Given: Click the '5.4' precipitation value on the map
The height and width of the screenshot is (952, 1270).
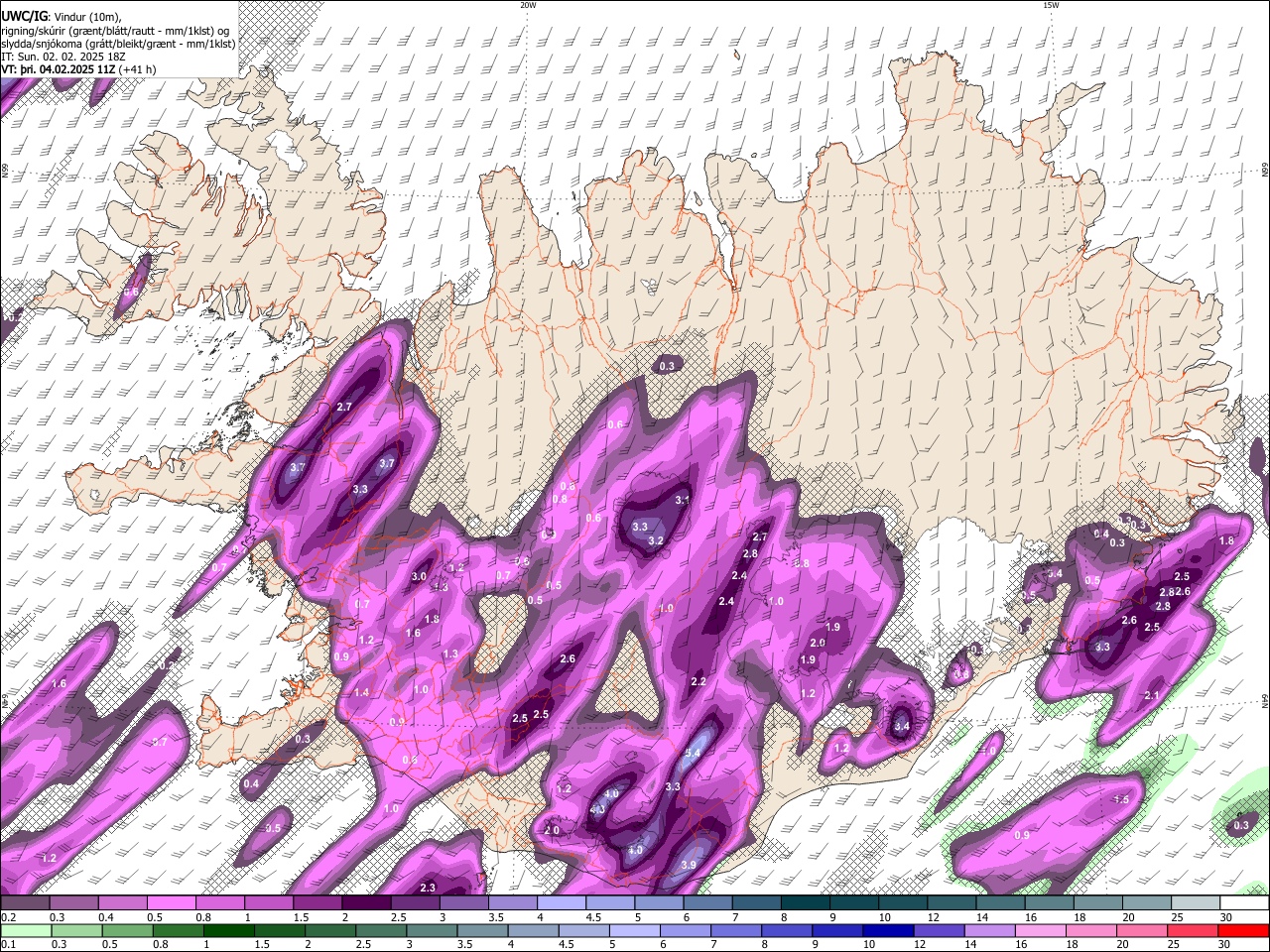Looking at the screenshot, I should (694, 754).
